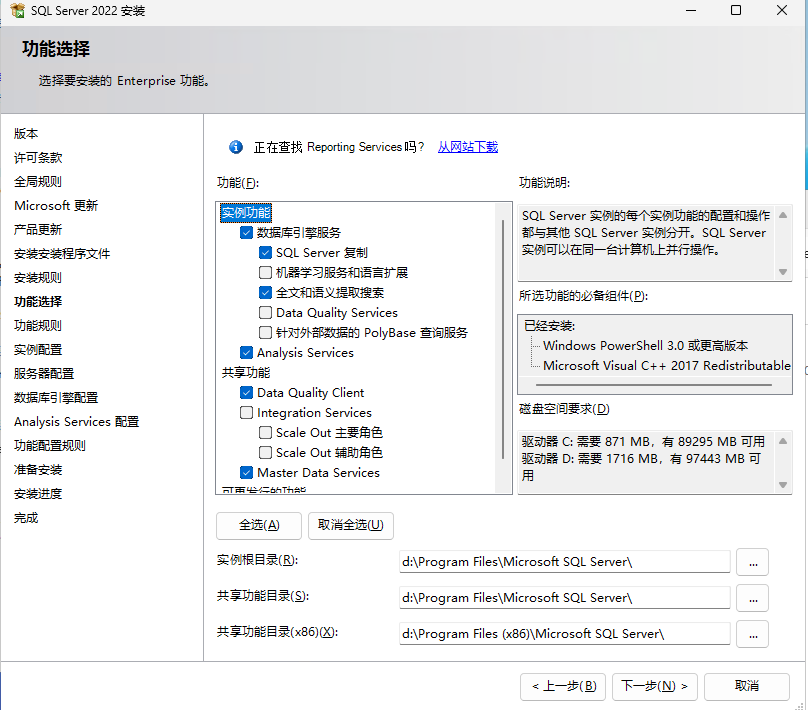Image resolution: width=808 pixels, height=710 pixels.
Task: Select 功能配置规则 step in sidebar
Action: tap(49, 446)
